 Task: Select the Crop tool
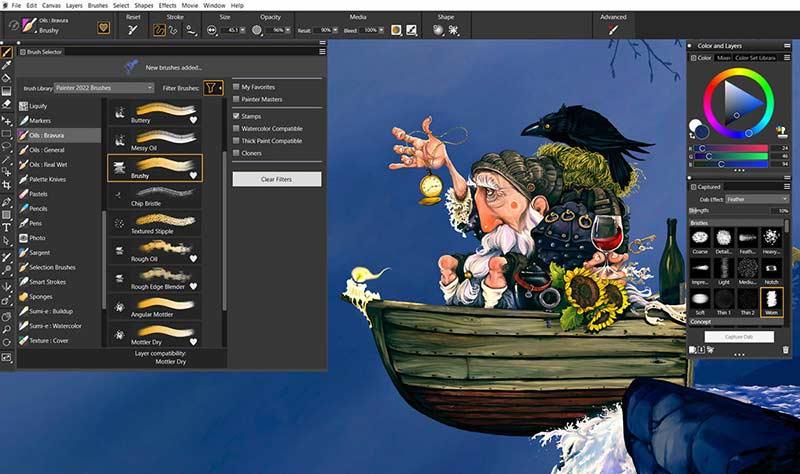tap(6, 185)
